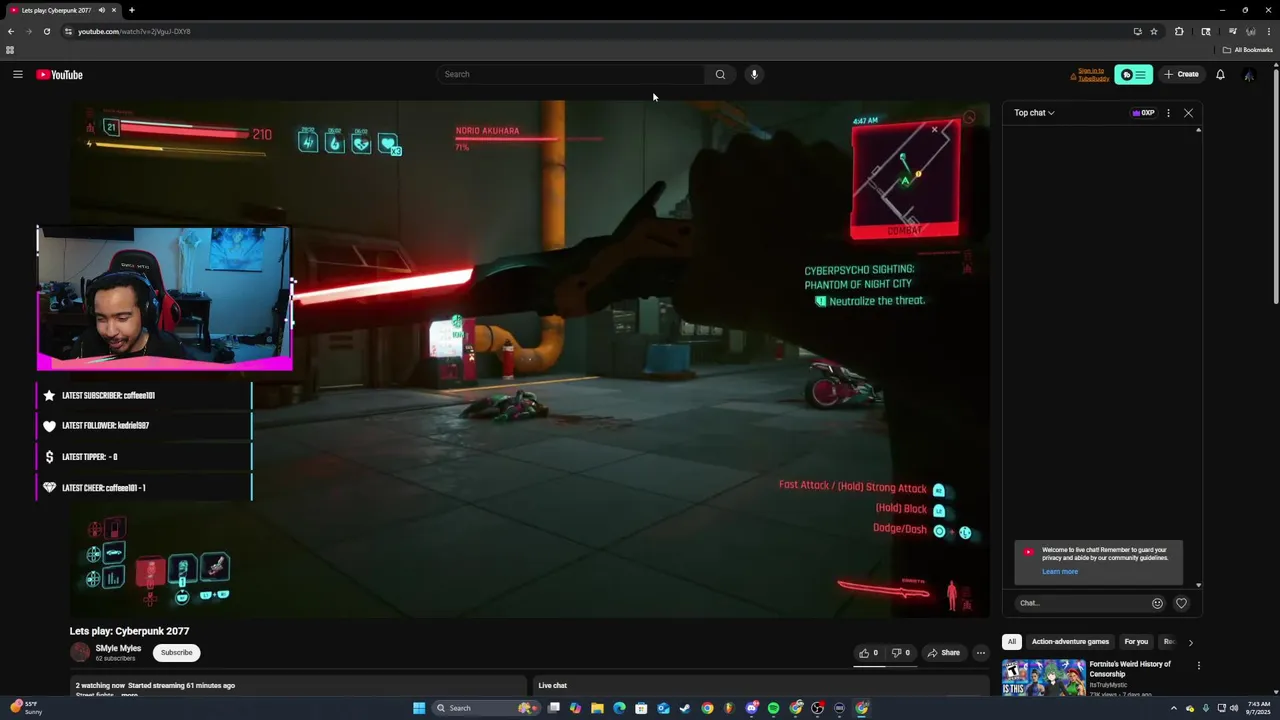
Task: Open more video actions three-dot button
Action: pos(980,653)
